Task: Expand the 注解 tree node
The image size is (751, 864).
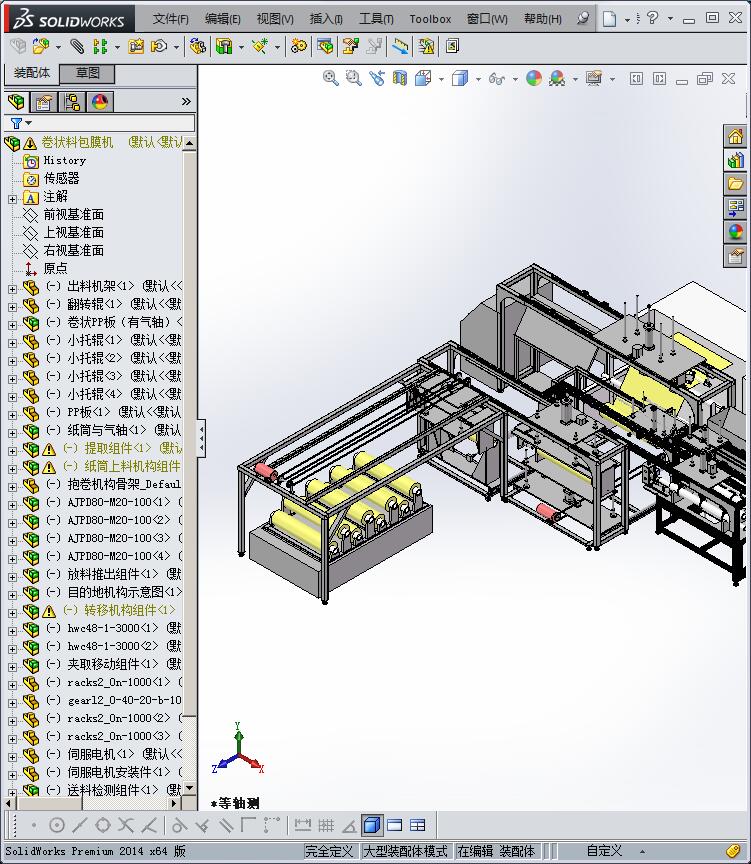Action: [13, 199]
